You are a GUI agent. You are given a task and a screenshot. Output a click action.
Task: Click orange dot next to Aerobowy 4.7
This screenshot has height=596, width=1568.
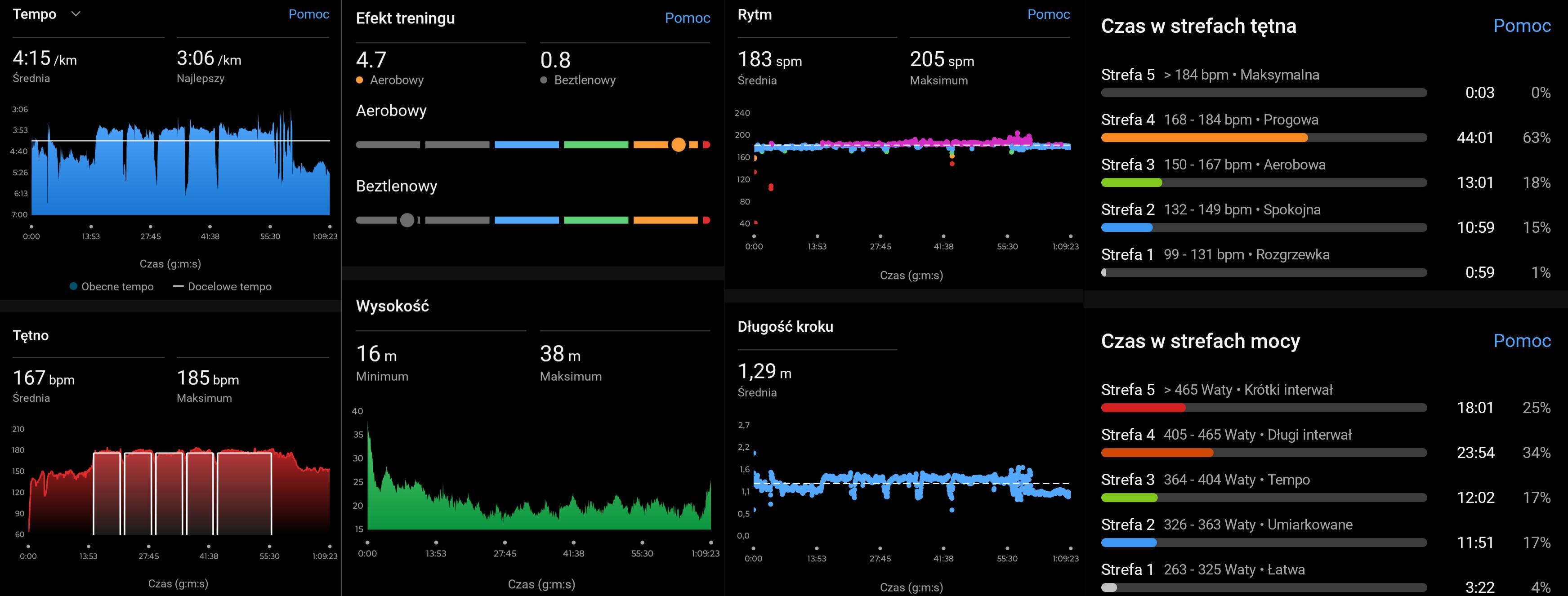pyautogui.click(x=360, y=80)
